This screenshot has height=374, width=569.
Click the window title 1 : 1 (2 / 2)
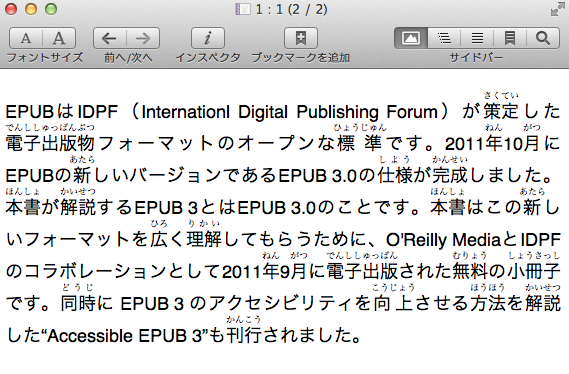[x=291, y=9]
